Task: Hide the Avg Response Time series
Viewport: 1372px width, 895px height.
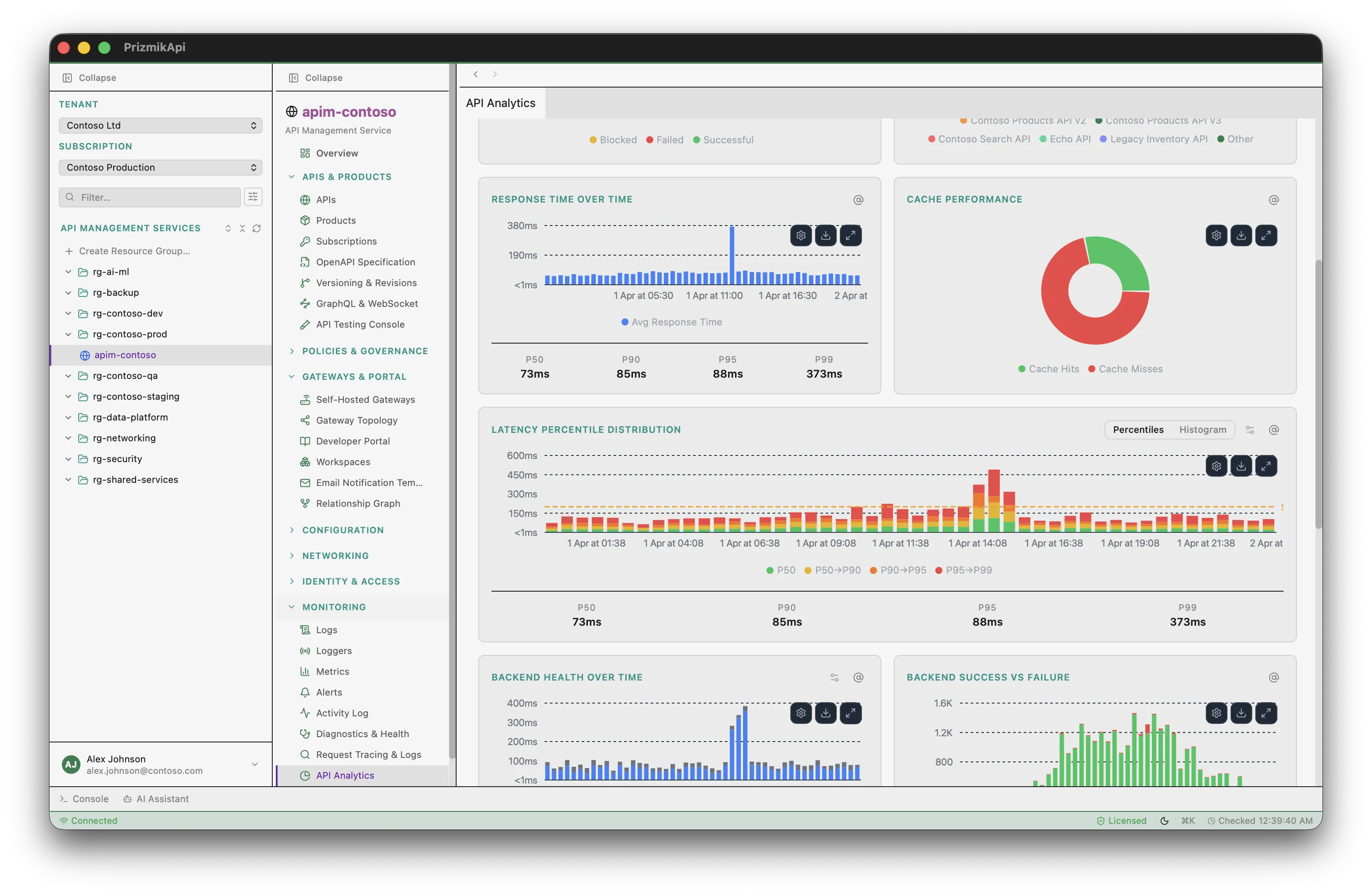Action: point(672,322)
